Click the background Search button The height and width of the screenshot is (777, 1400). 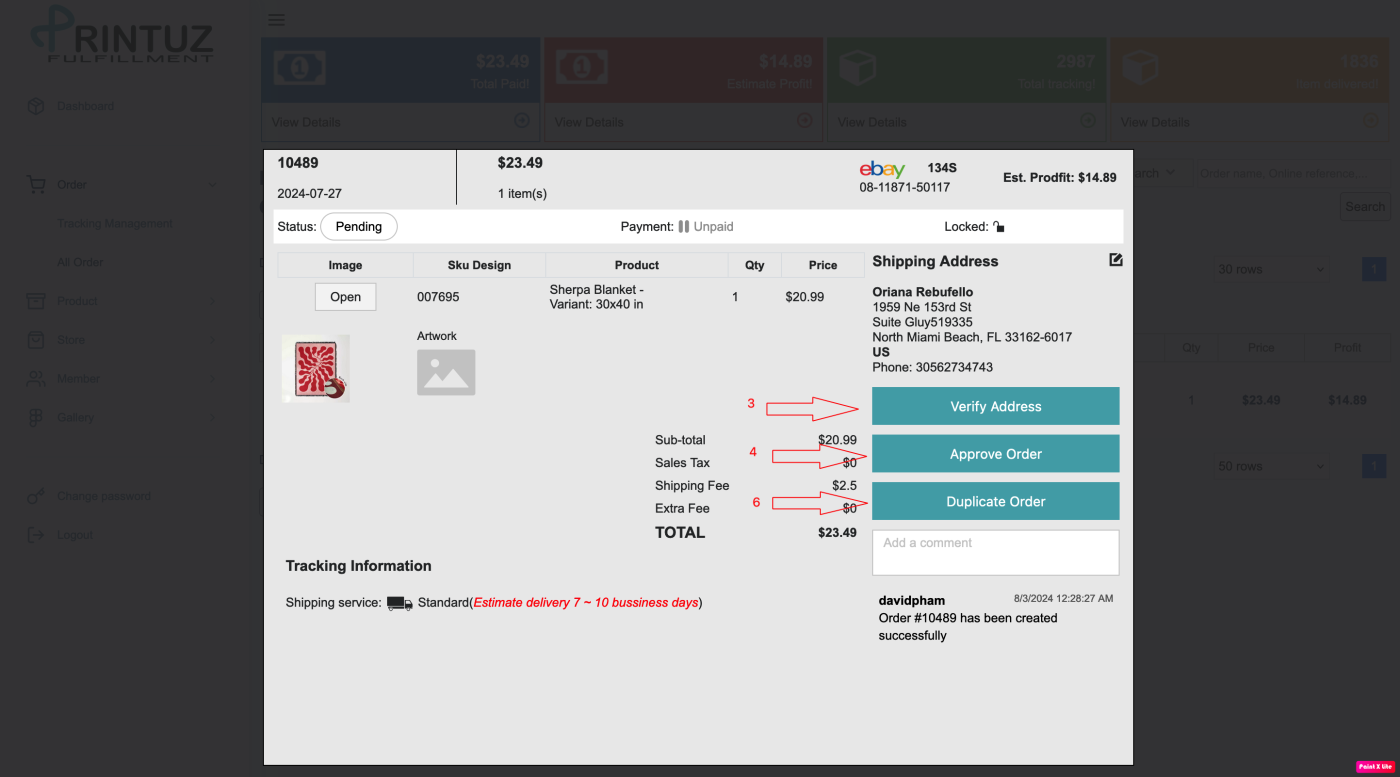click(x=1365, y=207)
